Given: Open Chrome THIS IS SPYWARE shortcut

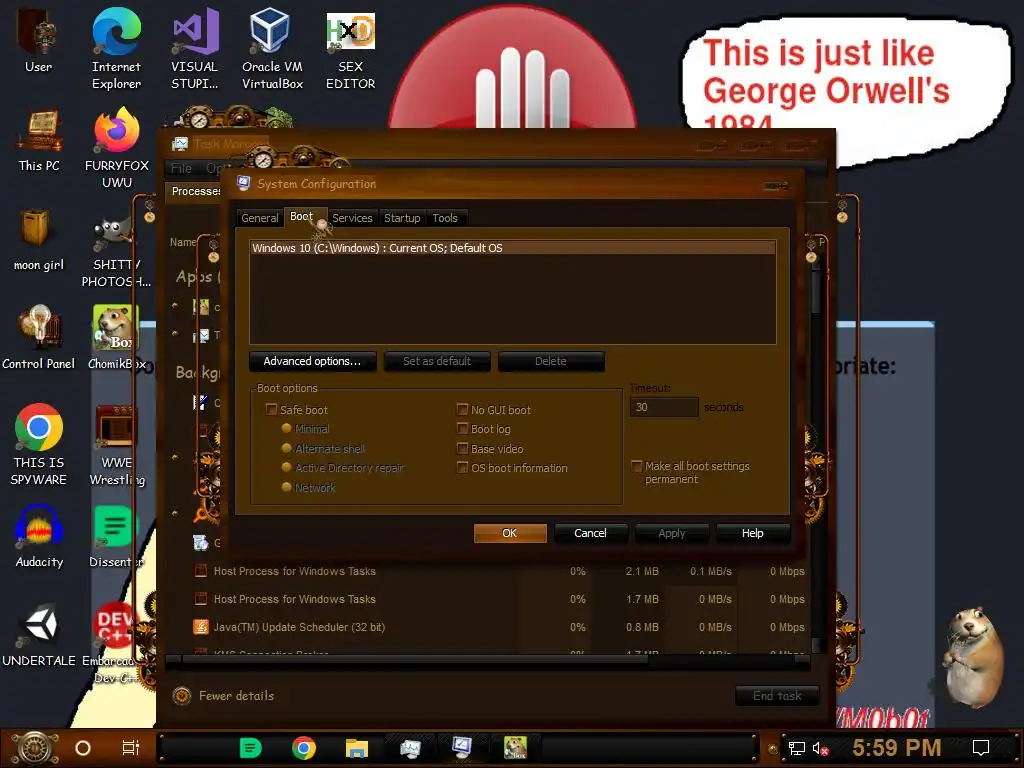Looking at the screenshot, I should point(39,444).
